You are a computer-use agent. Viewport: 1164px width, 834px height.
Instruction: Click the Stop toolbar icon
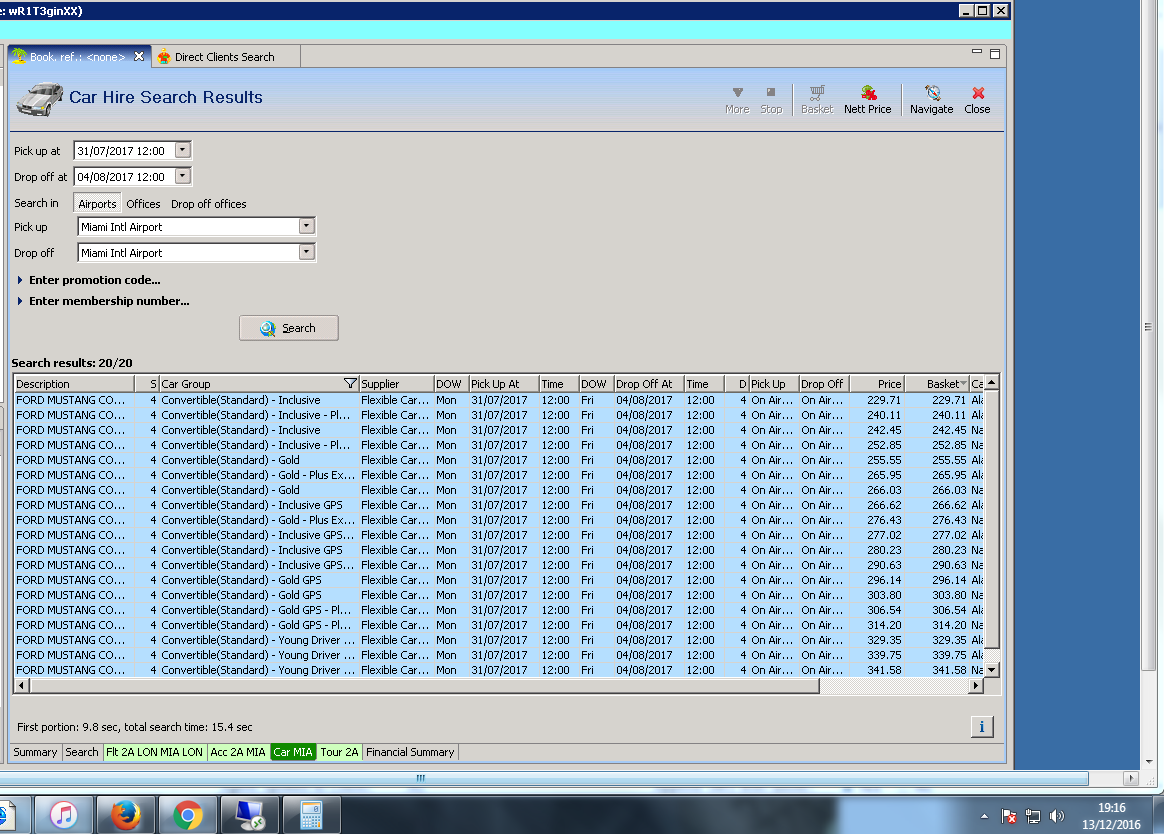tap(771, 100)
